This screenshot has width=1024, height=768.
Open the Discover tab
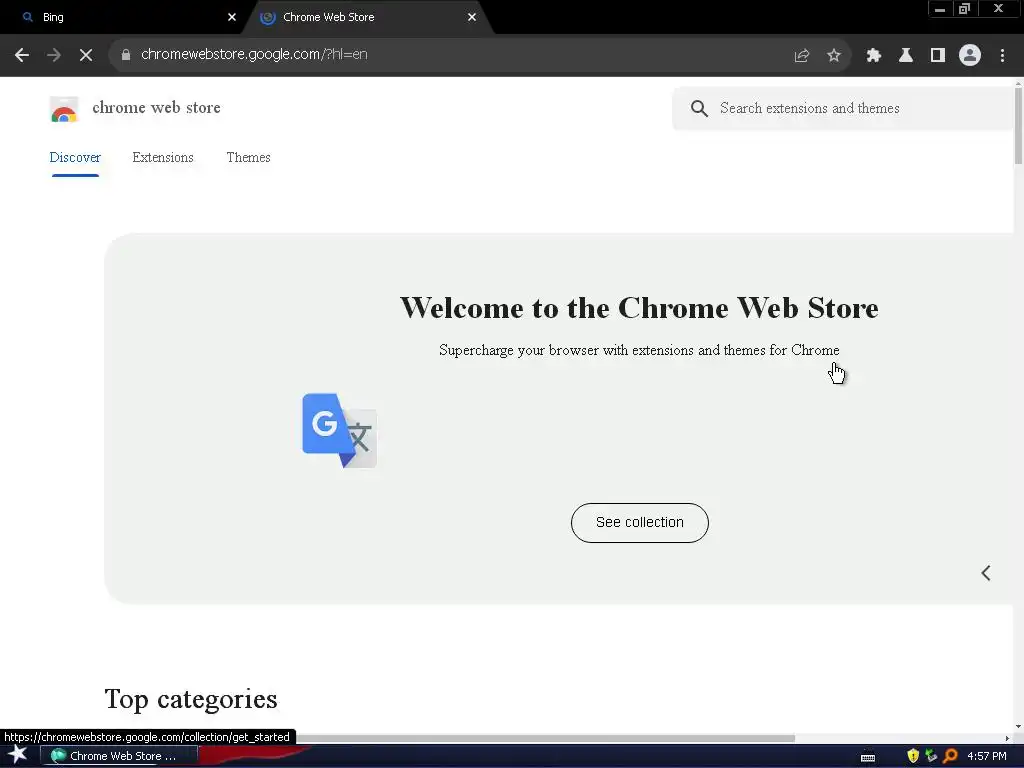coord(75,158)
